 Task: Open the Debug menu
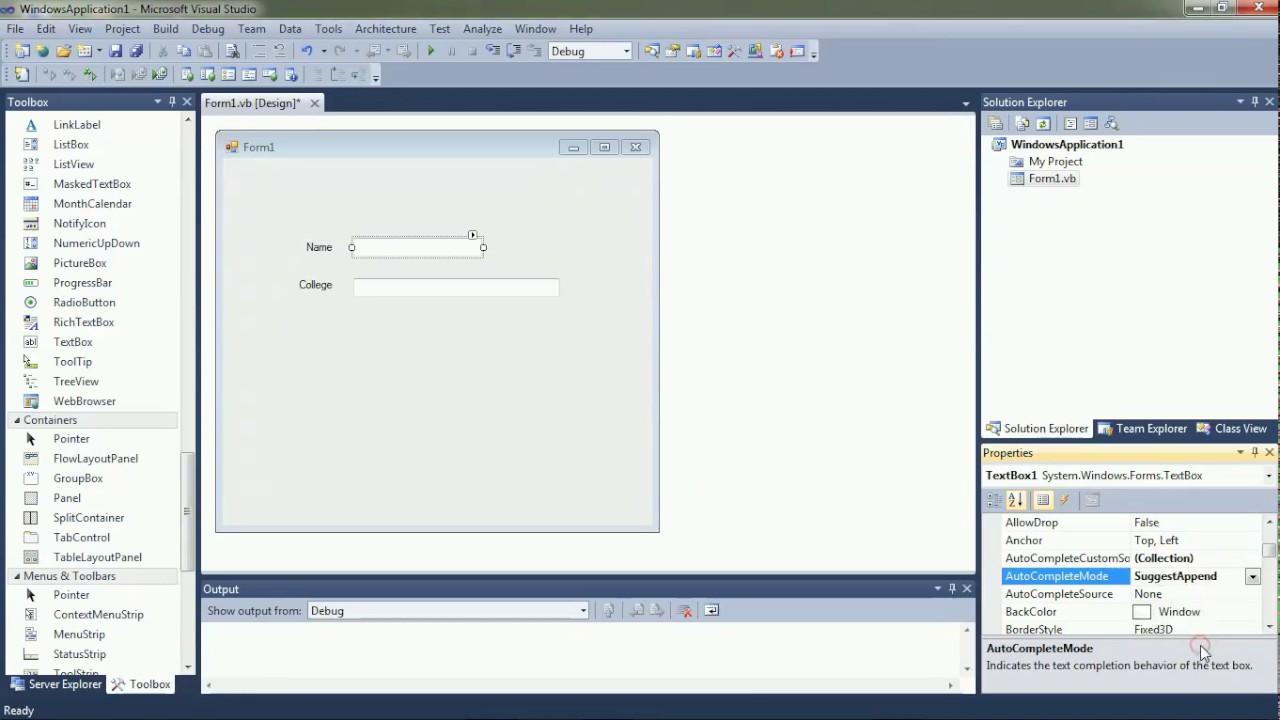[x=208, y=29]
